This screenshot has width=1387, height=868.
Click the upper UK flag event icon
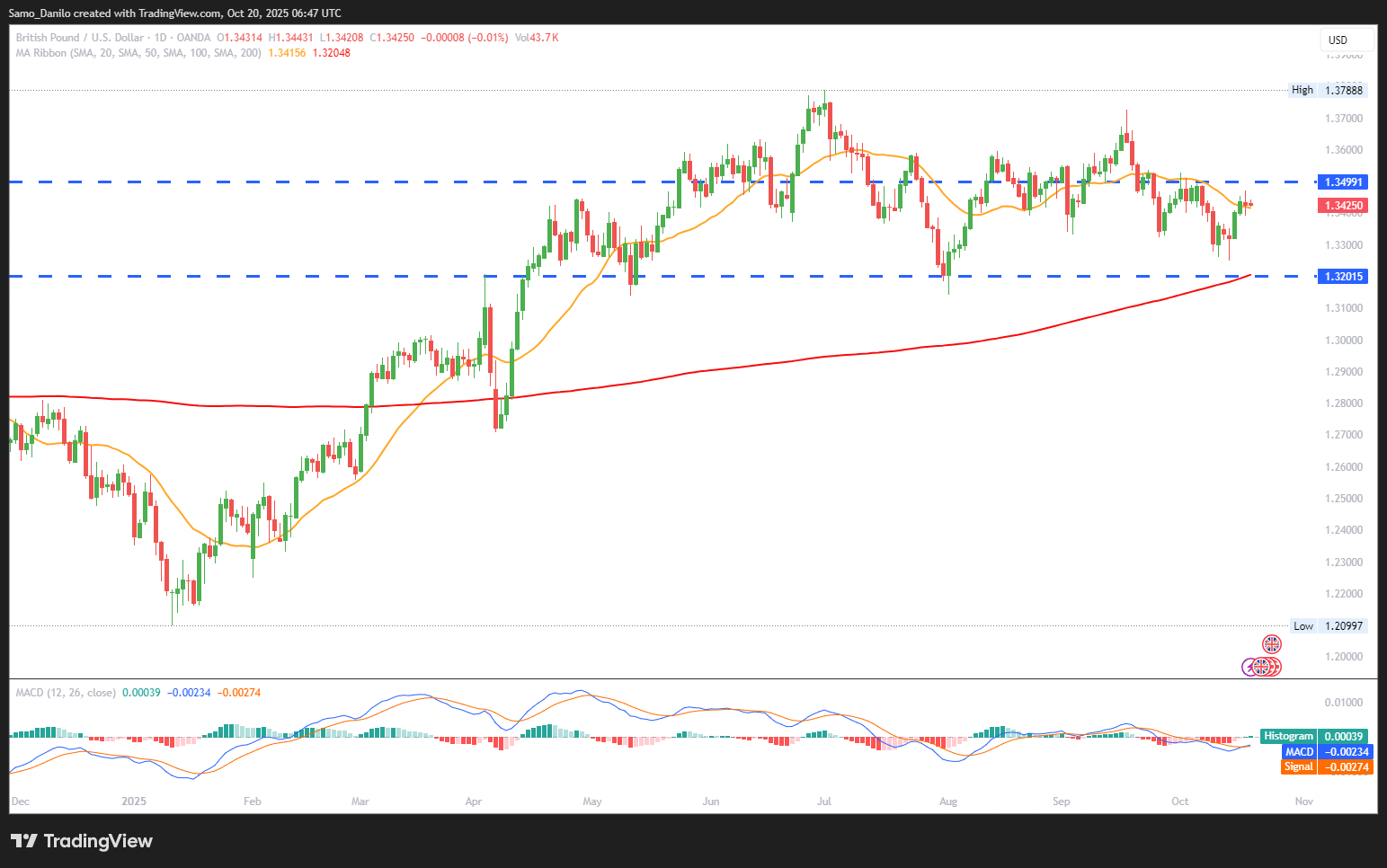(x=1271, y=643)
